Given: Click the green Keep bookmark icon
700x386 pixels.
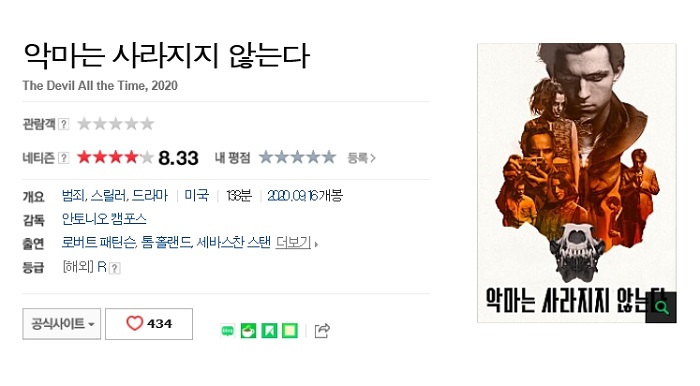Looking at the screenshot, I should (269, 331).
